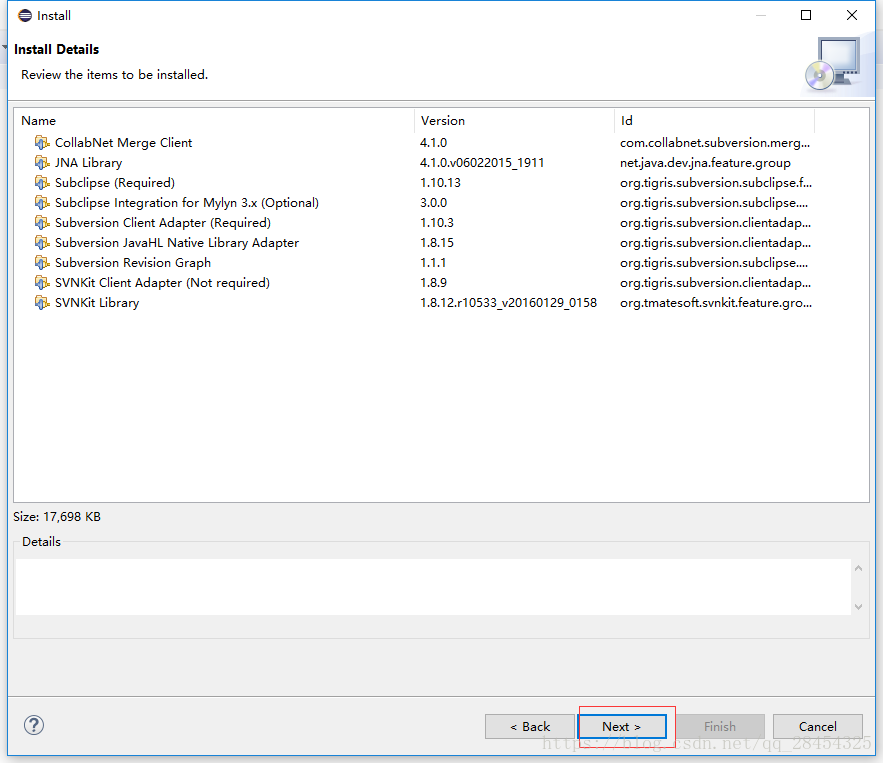
Task: Click version 1.10.13 cell
Action: (440, 182)
